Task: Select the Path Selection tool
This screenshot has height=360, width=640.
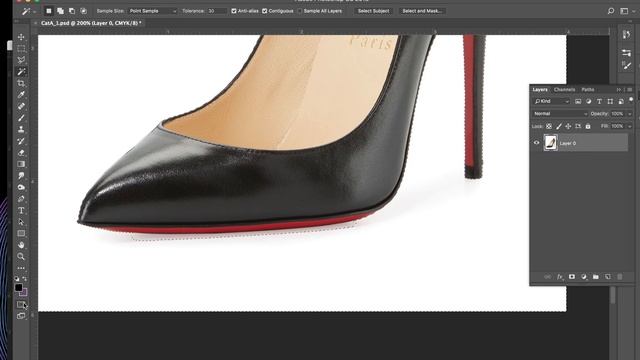Action: [21, 222]
